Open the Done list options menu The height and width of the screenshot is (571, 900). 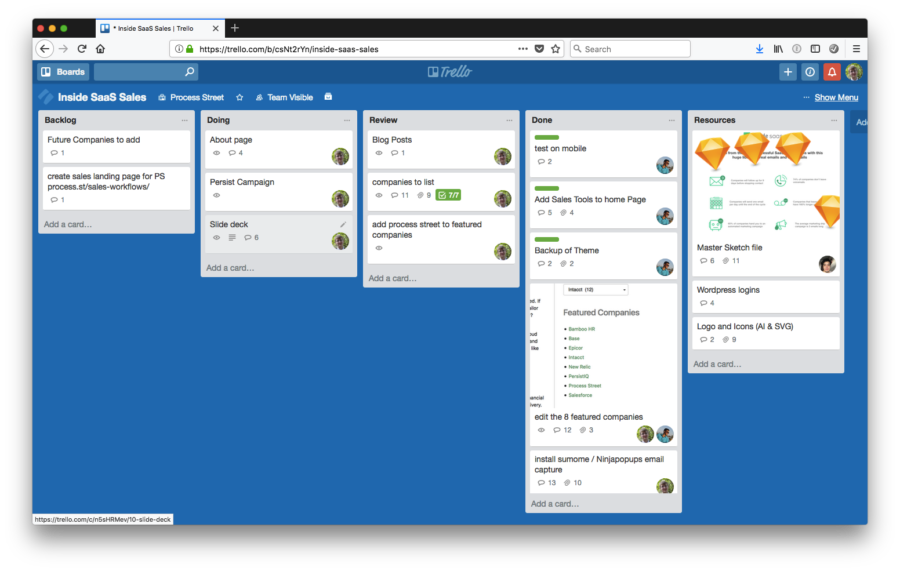coord(672,121)
